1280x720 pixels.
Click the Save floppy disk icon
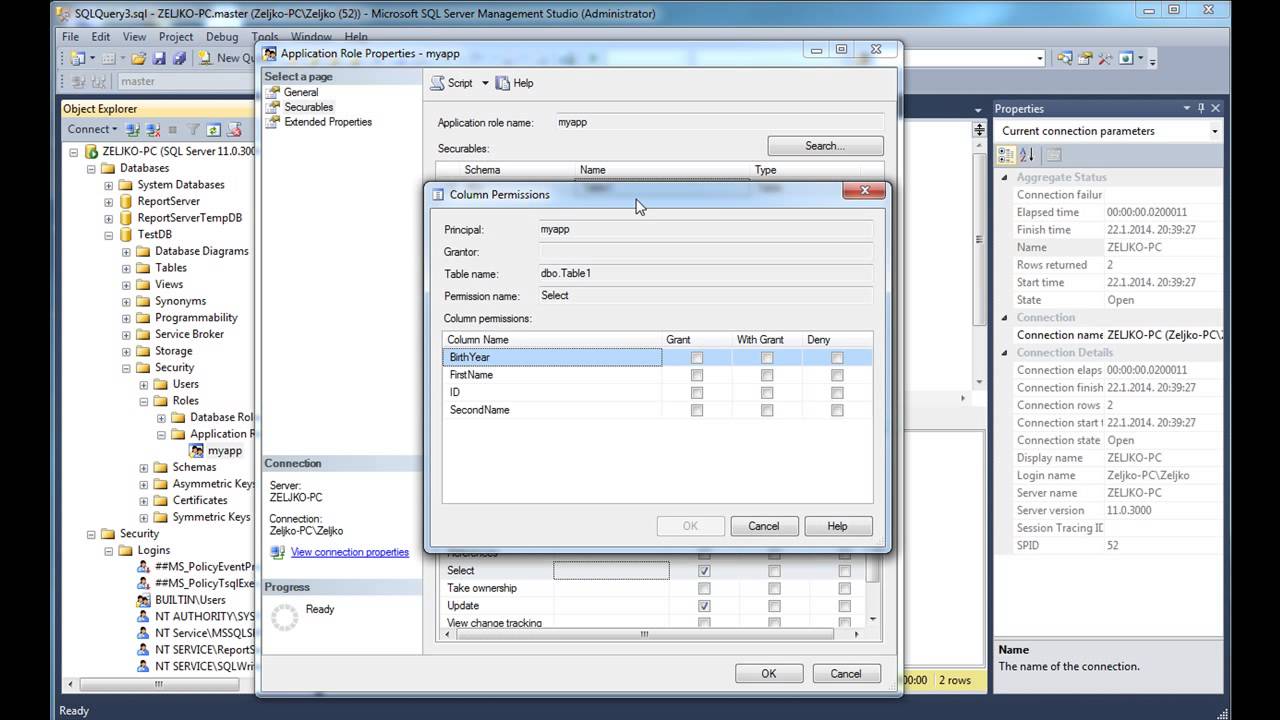point(159,58)
